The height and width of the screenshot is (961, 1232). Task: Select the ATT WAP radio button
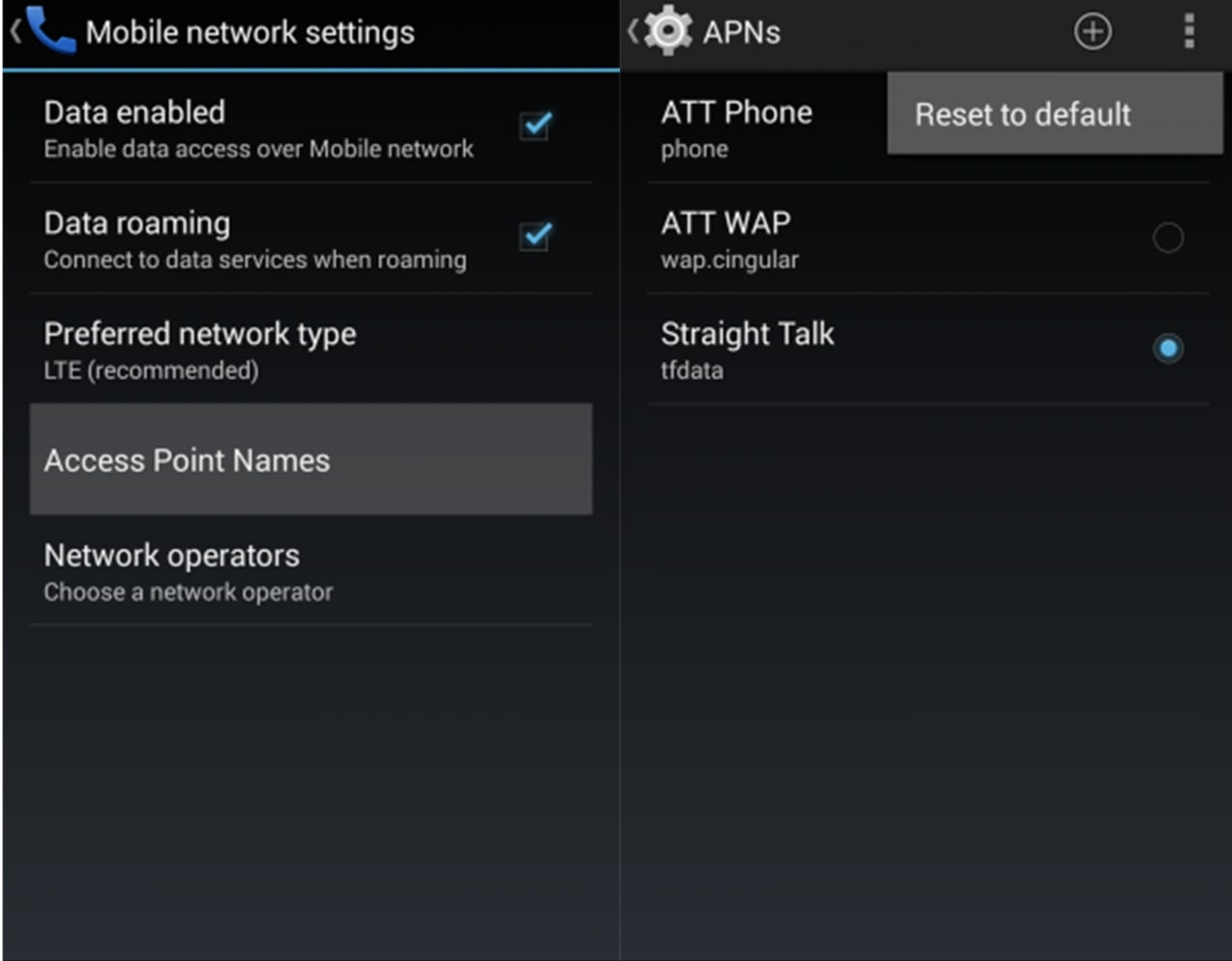coord(1167,237)
